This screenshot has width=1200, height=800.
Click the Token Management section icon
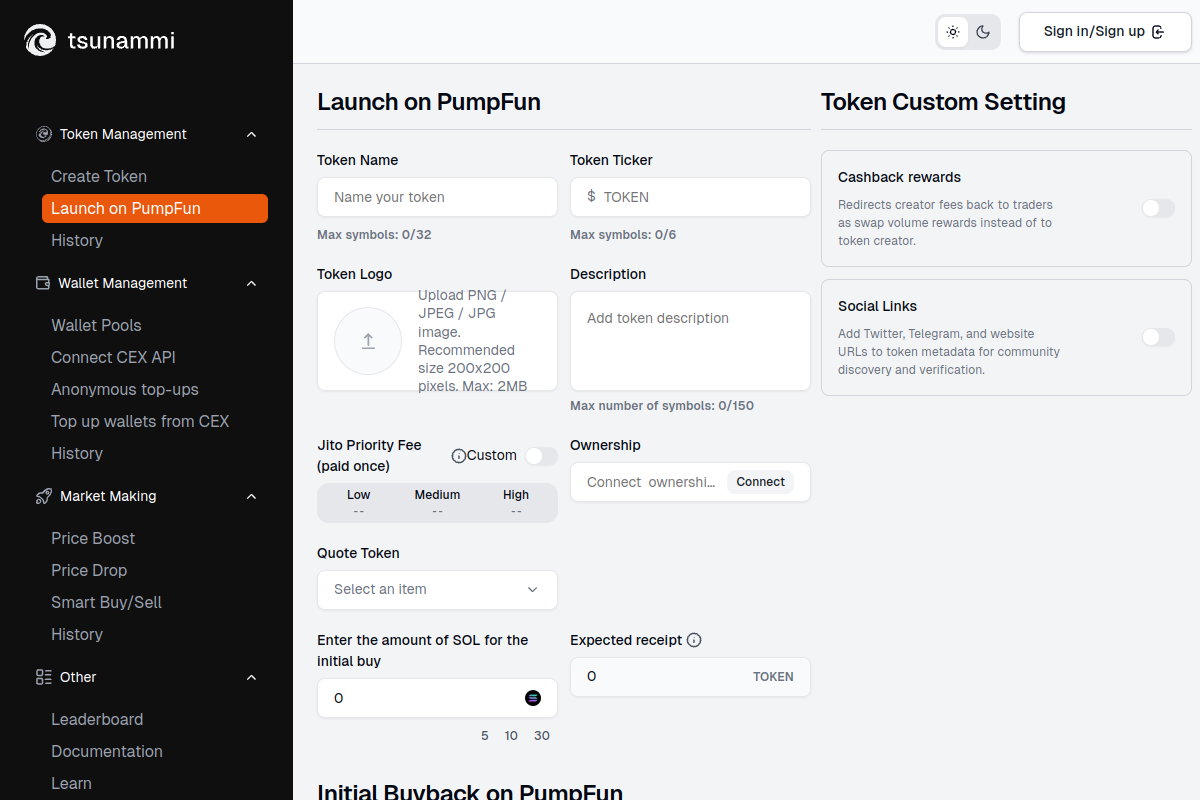tap(43, 134)
